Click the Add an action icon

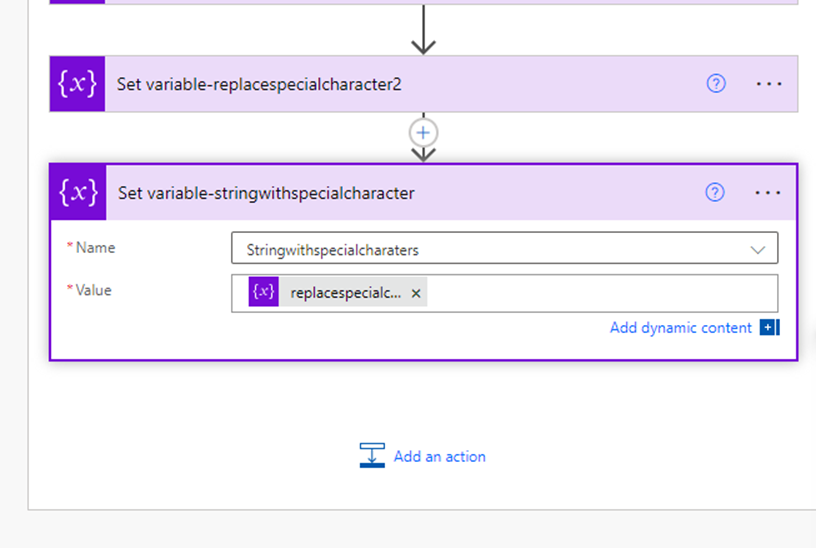tap(372, 456)
